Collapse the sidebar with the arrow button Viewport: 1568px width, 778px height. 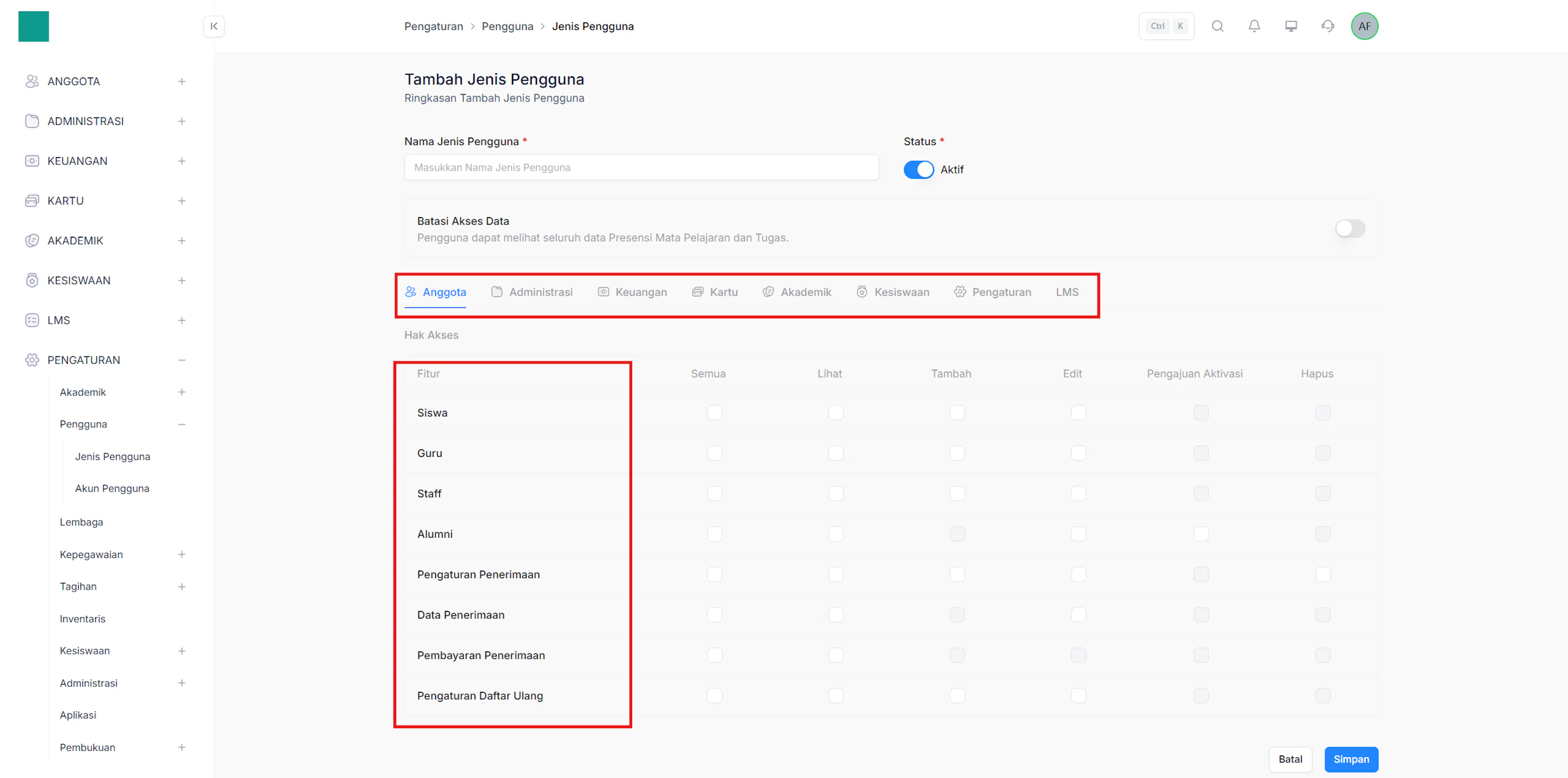pyautogui.click(x=214, y=26)
